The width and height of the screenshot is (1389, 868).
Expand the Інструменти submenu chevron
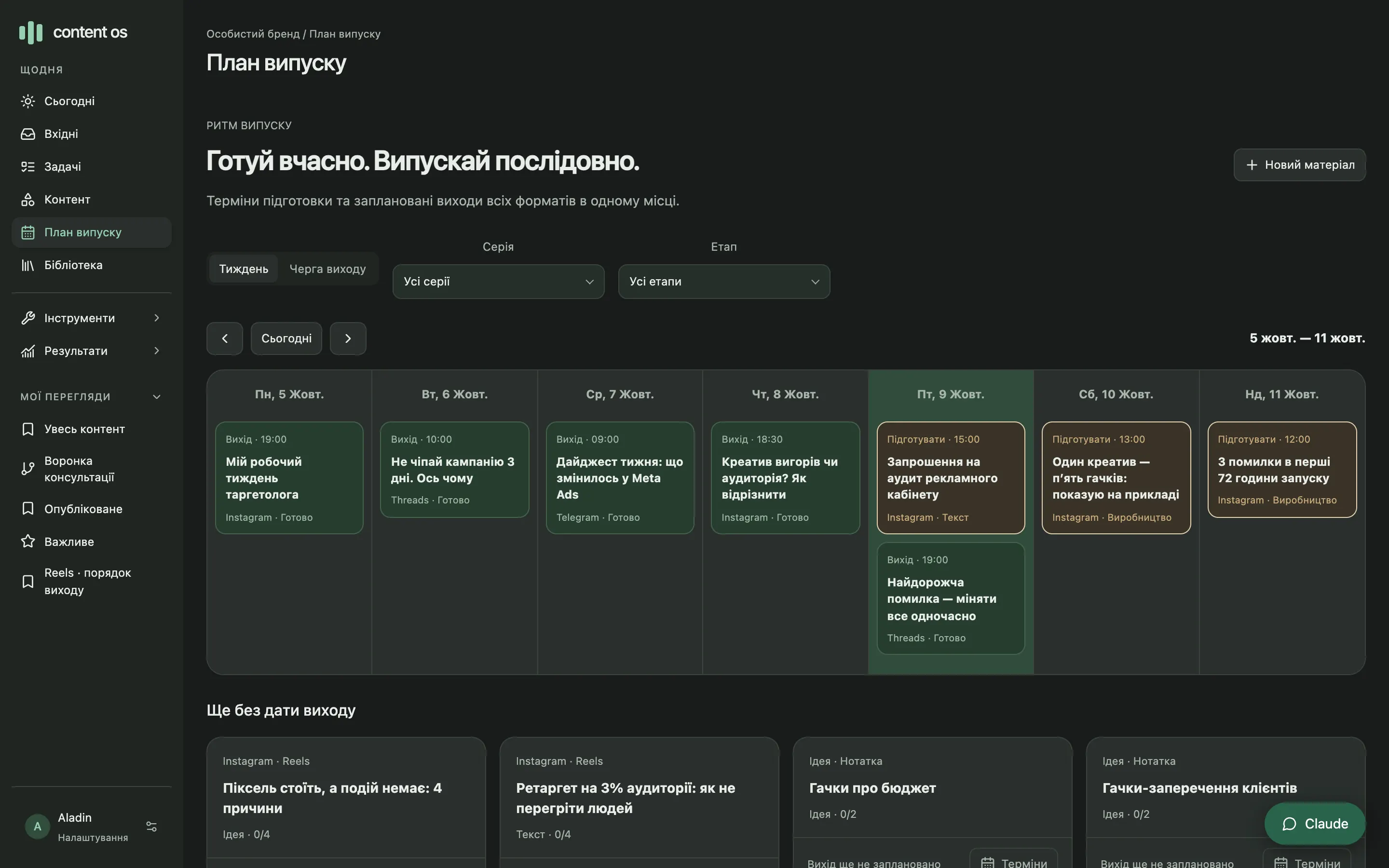point(157,318)
